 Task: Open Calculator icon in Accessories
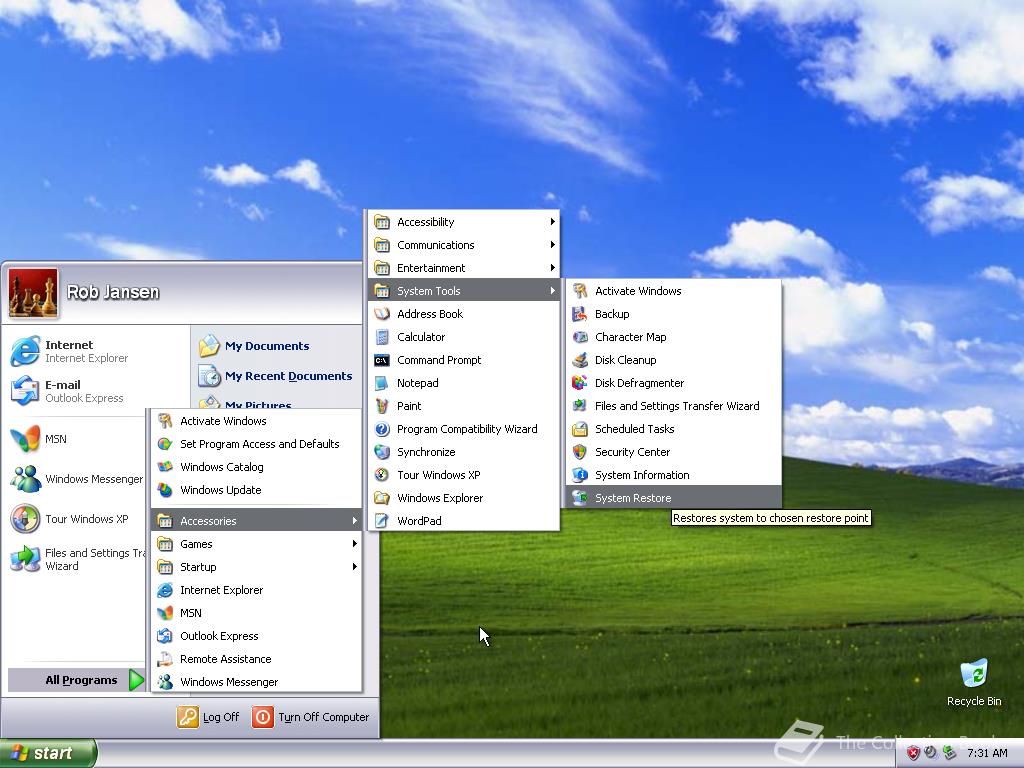(x=382, y=337)
